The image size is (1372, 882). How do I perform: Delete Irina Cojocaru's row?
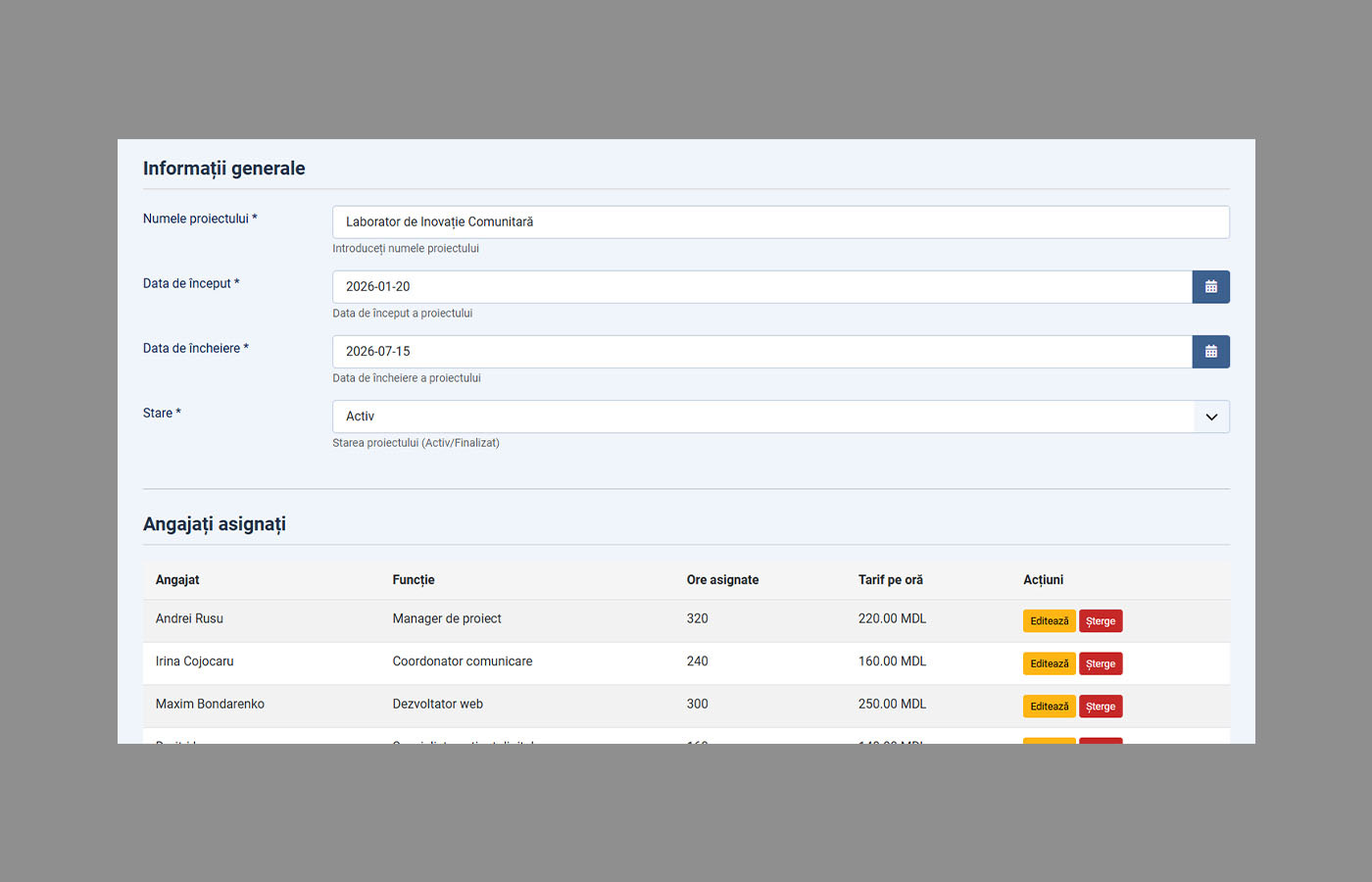1101,663
